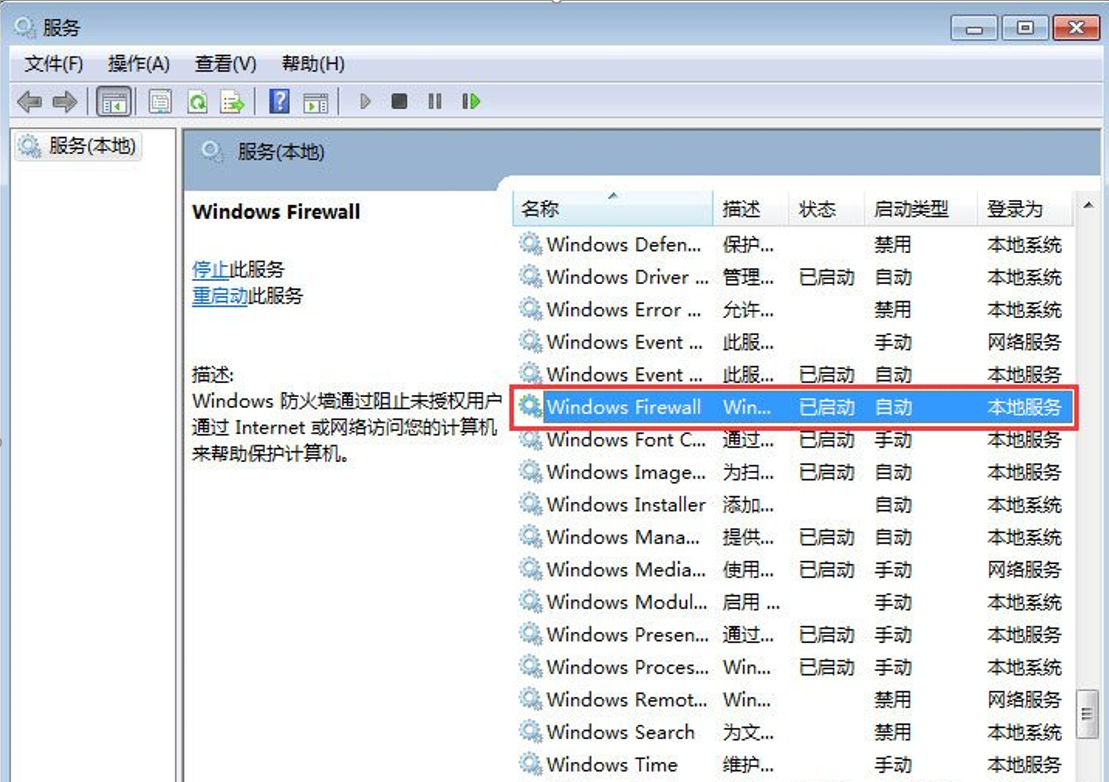Viewport: 1109px width, 782px height.
Task: Select gear icon beside Windows Driver service
Action: click(x=530, y=276)
